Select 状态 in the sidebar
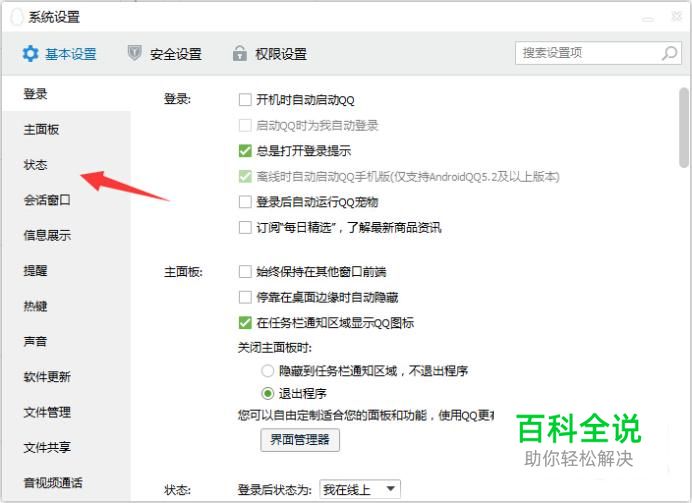 (x=66, y=165)
